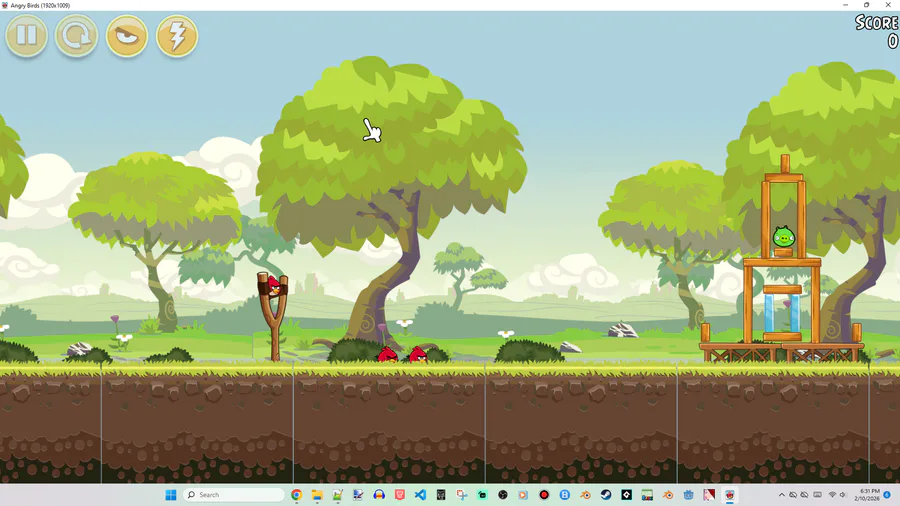Open the Windows Start menu
This screenshot has height=506, width=900.
click(x=170, y=495)
